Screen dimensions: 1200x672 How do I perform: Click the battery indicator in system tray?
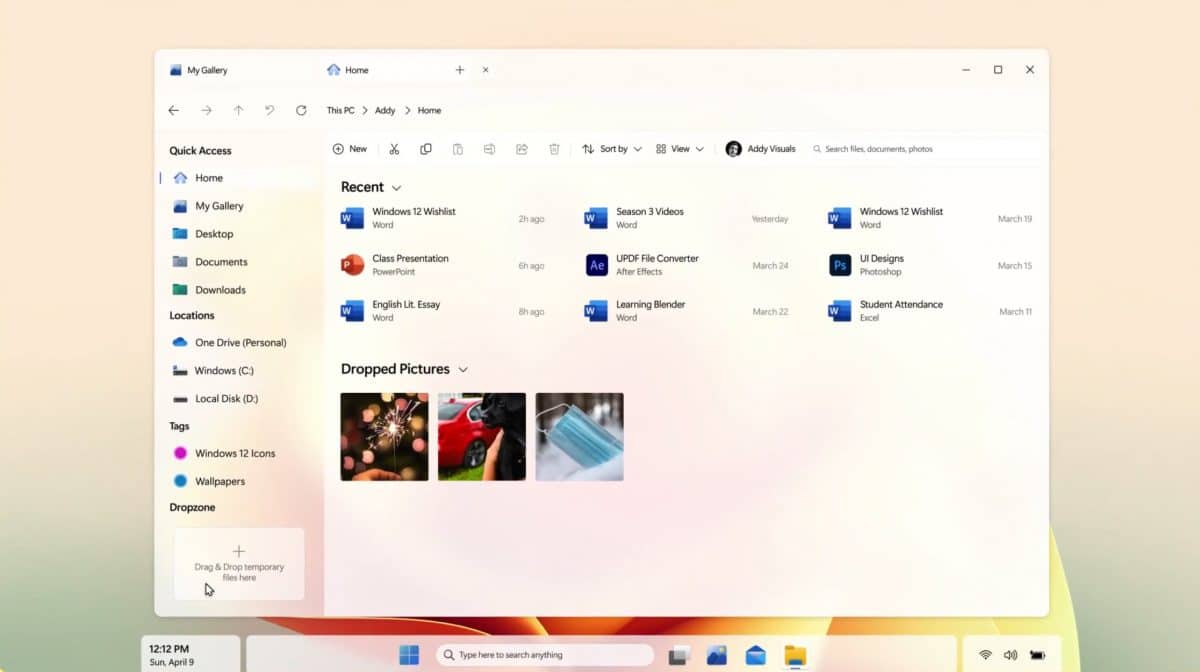1036,655
